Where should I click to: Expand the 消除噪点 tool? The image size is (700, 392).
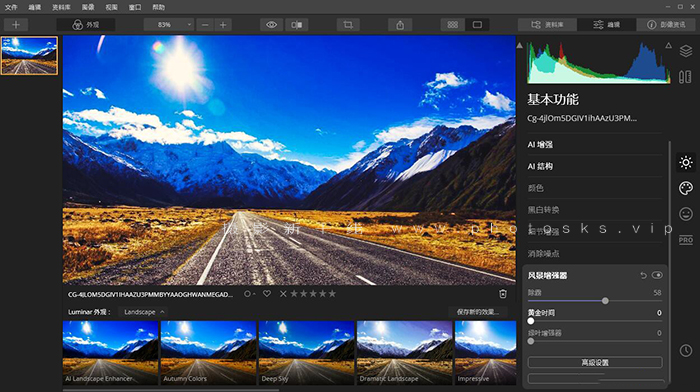coord(595,254)
